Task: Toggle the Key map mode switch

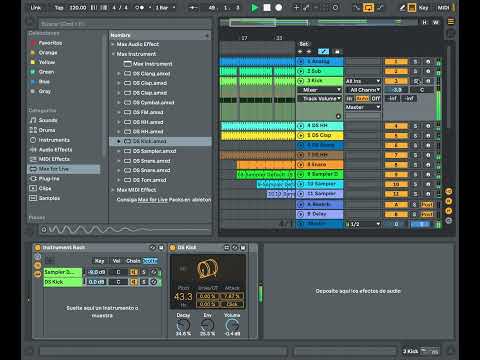Action: coord(424,8)
